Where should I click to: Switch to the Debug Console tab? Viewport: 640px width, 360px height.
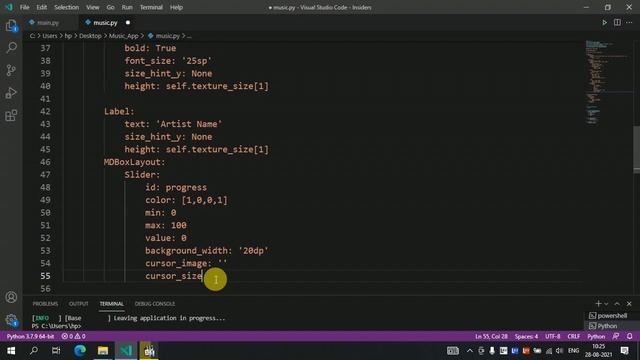155,304
